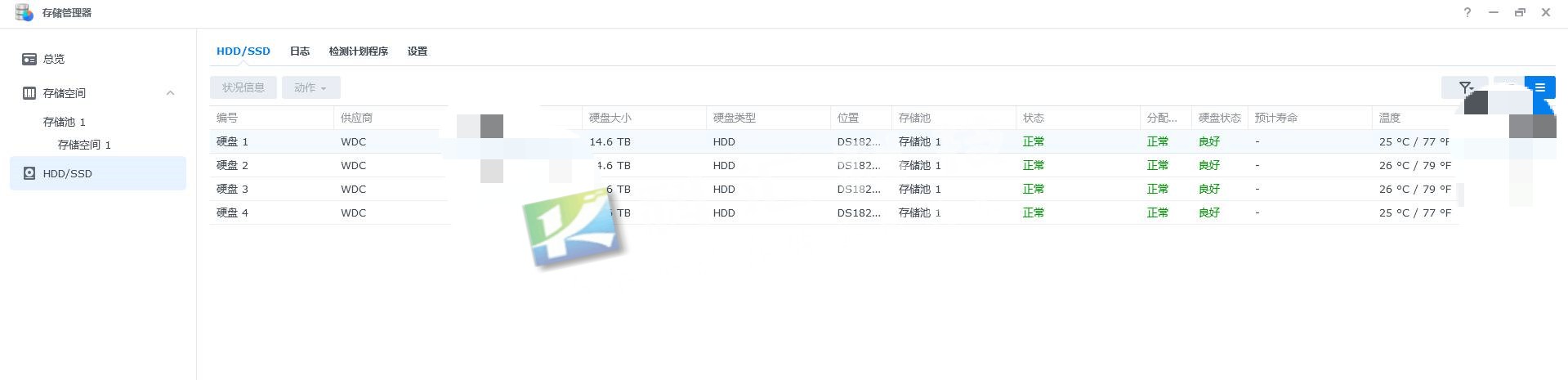The width and height of the screenshot is (1568, 380).
Task: Select 存储空间 1 under storage pool
Action: click(84, 145)
